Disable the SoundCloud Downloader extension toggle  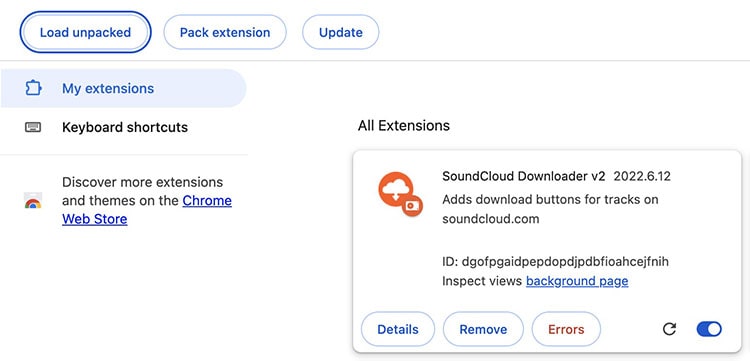pos(709,329)
